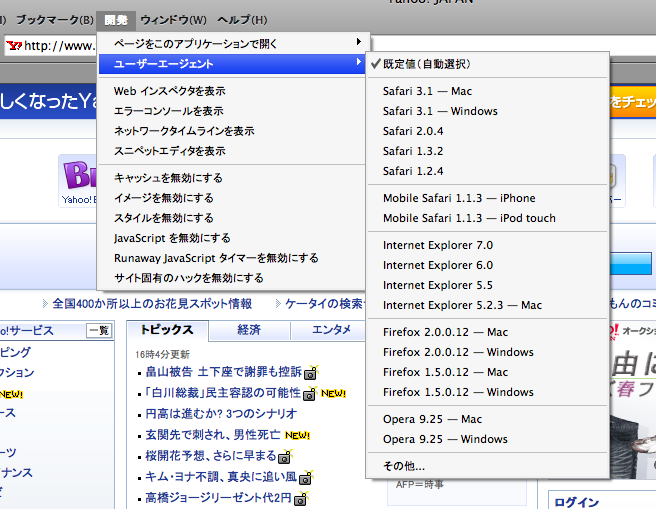The height and width of the screenshot is (509, 656).
Task: Toggle JavaScript を無効にする
Action: [231, 238]
